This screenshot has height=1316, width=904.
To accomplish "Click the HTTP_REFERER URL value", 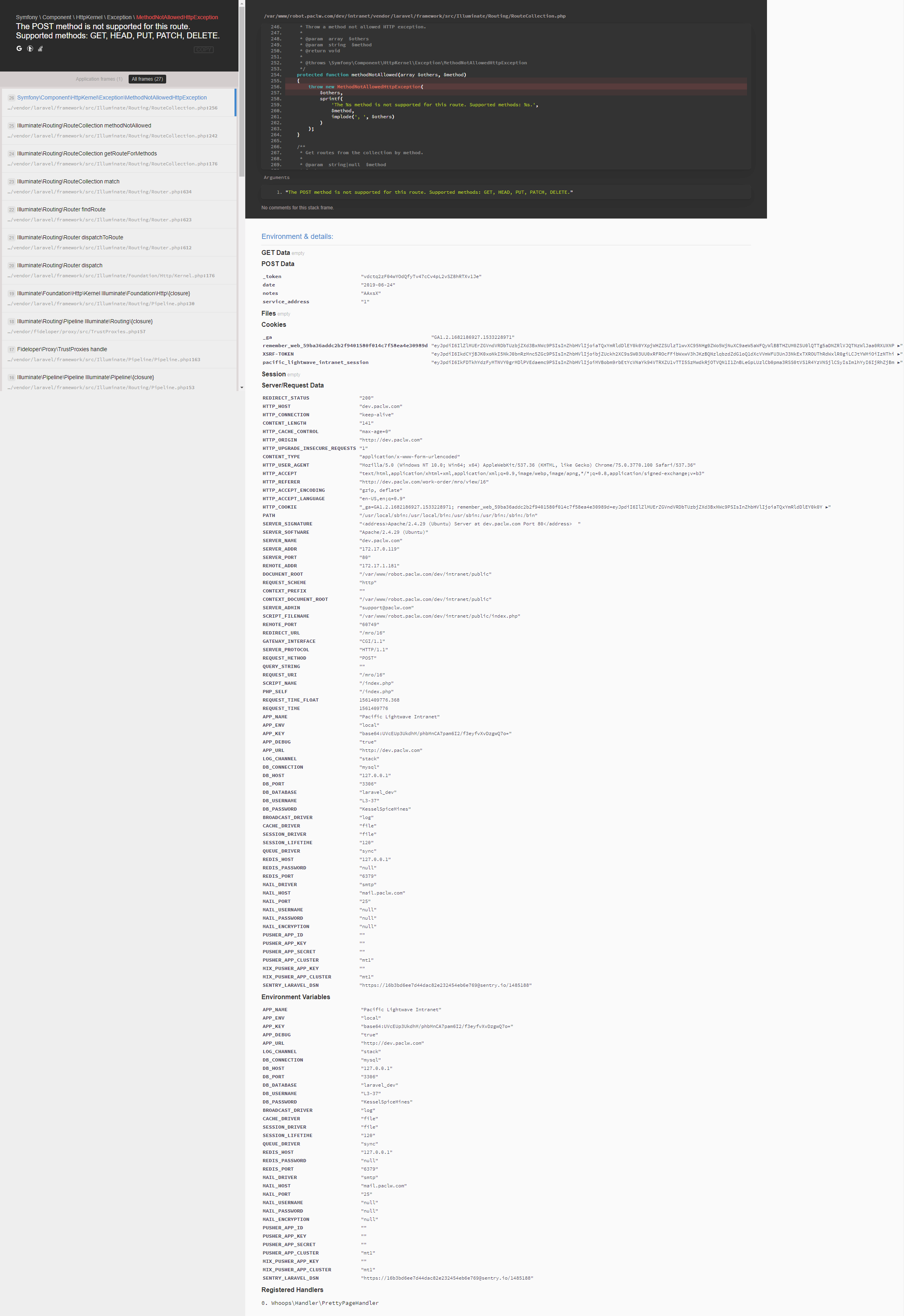I will pos(424,482).
